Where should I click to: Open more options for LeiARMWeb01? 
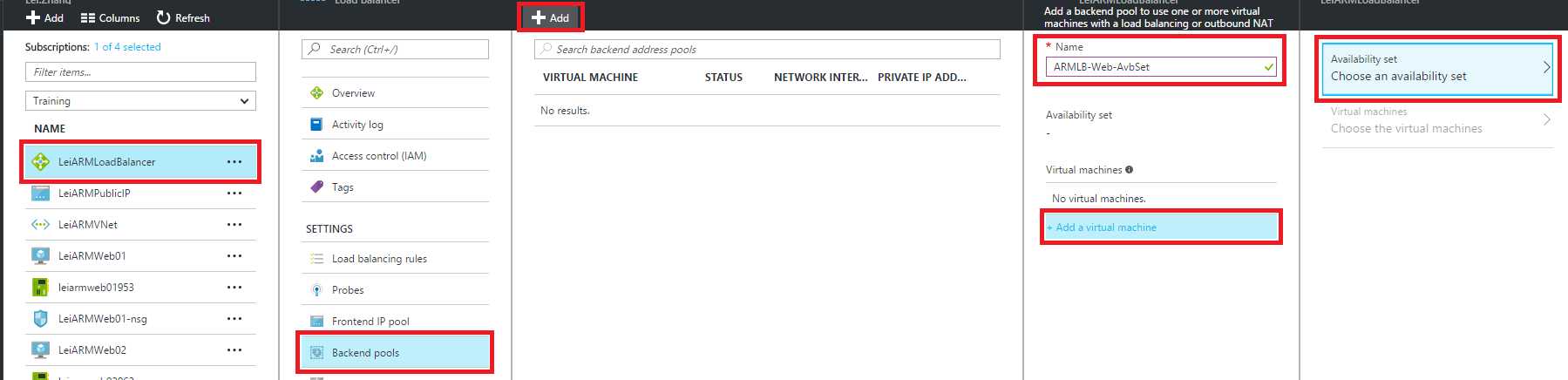(234, 256)
